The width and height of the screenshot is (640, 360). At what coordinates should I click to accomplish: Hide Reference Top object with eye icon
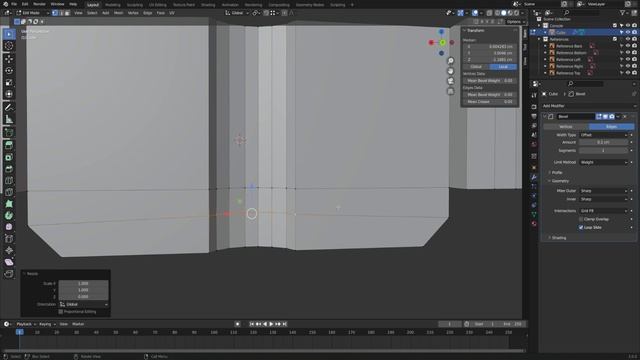[x=628, y=73]
